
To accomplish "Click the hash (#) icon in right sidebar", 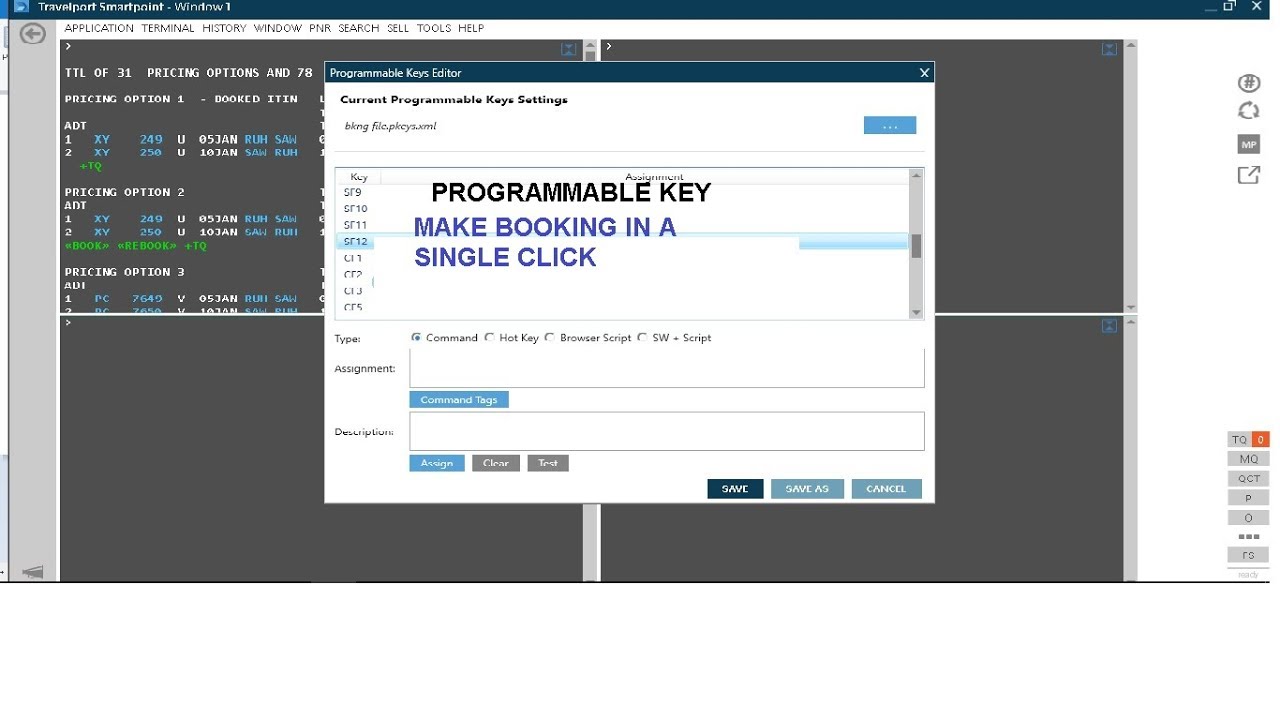I will (1248, 83).
